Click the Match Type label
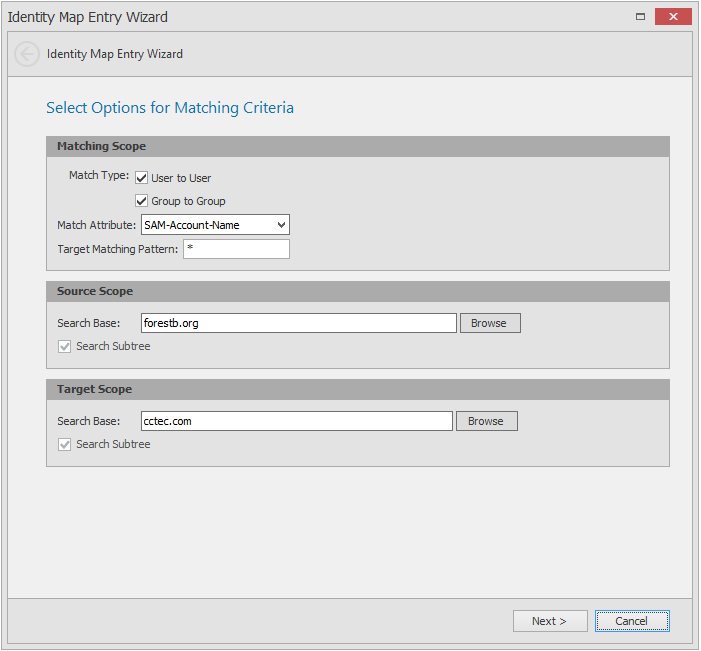The image size is (701, 651). tap(99, 175)
